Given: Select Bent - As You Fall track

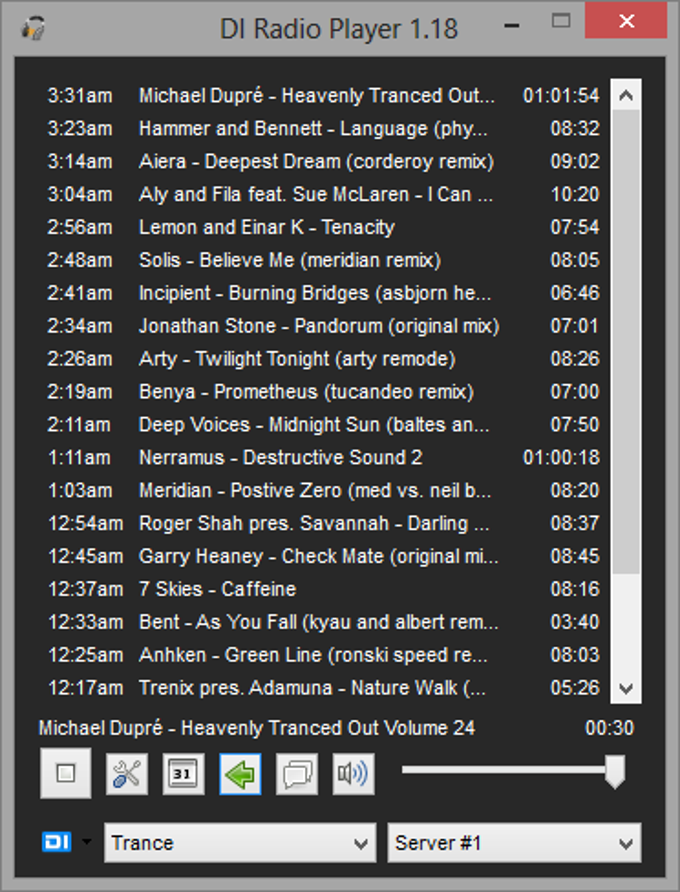Looking at the screenshot, I should pos(323,622).
